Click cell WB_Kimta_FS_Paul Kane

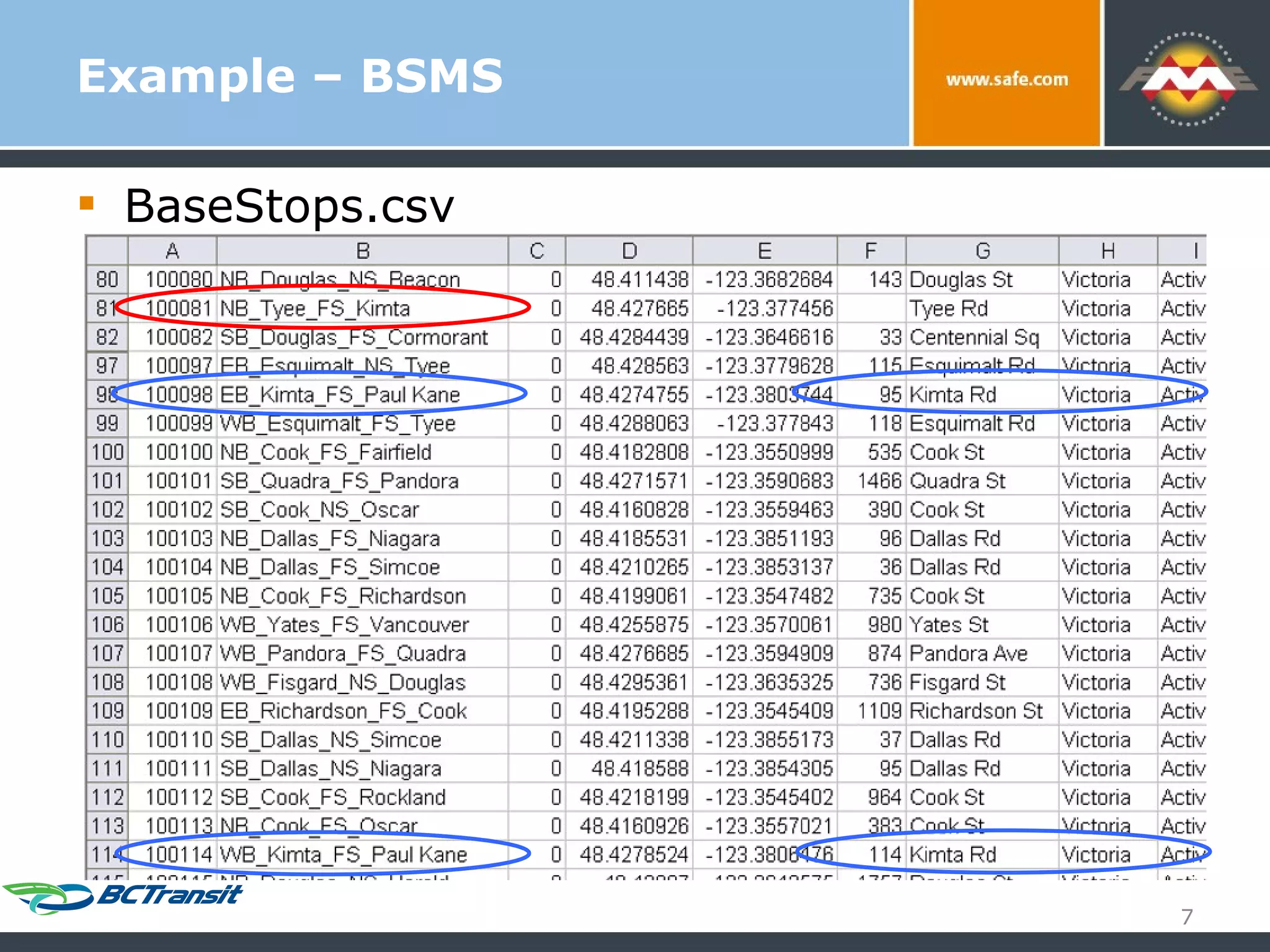click(363, 855)
